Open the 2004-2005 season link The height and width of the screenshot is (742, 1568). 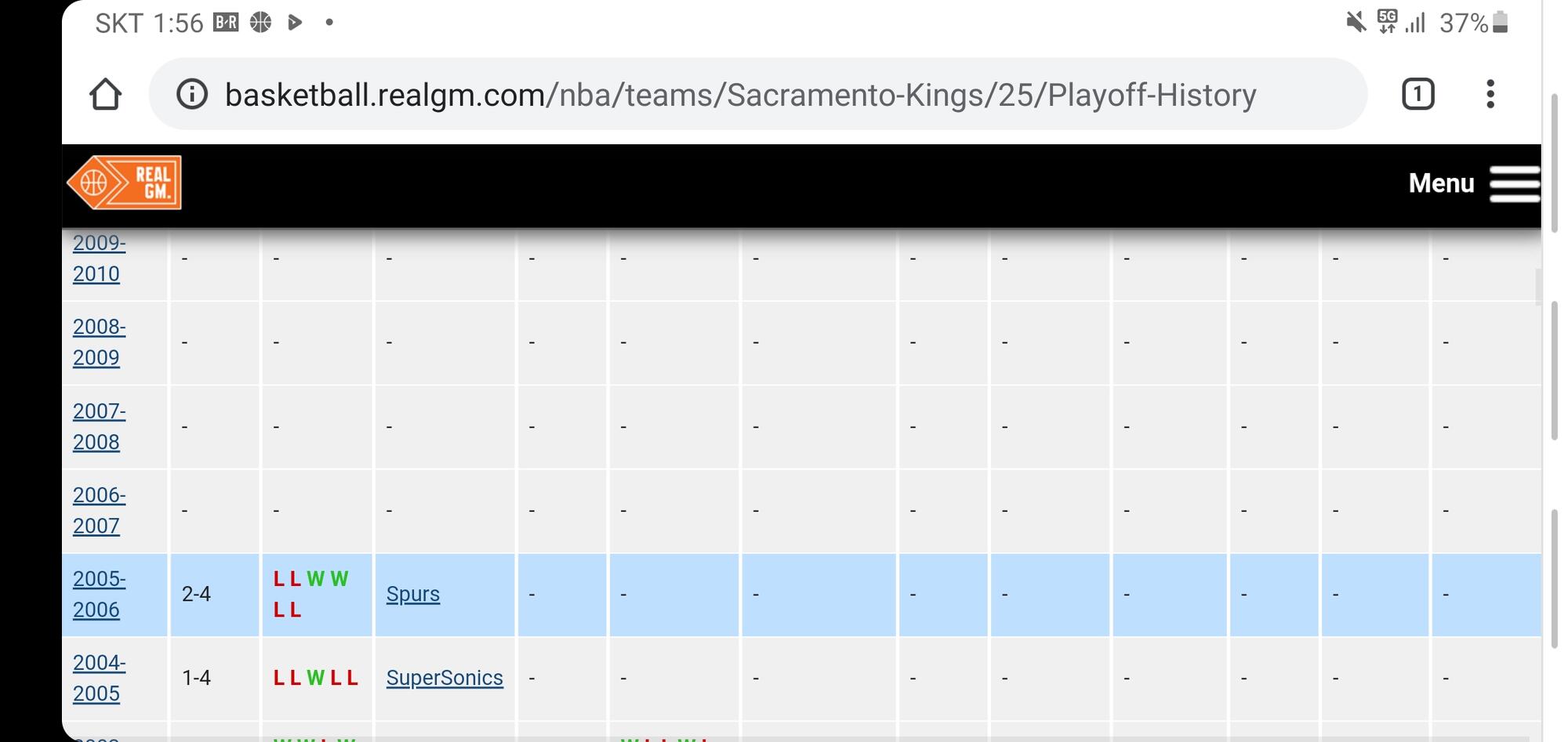tap(99, 678)
